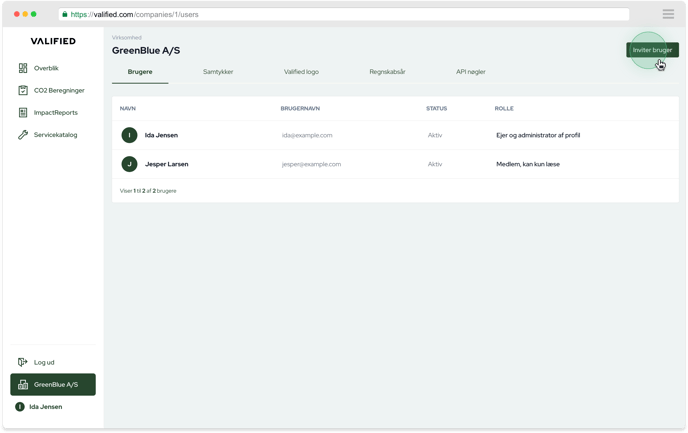Open Ida Jensen profile in sidebar bottom
688x433 pixels.
[45, 407]
